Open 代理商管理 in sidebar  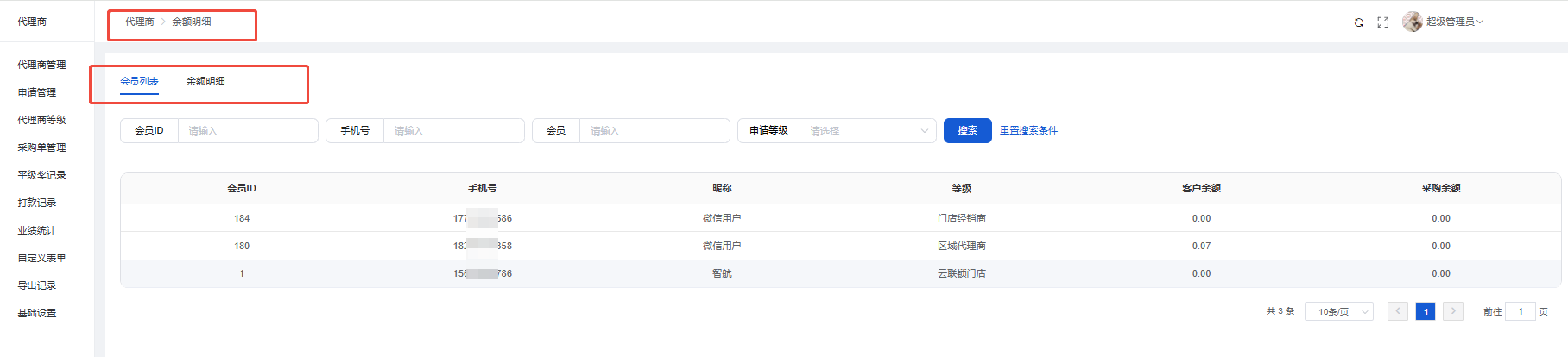click(x=41, y=65)
